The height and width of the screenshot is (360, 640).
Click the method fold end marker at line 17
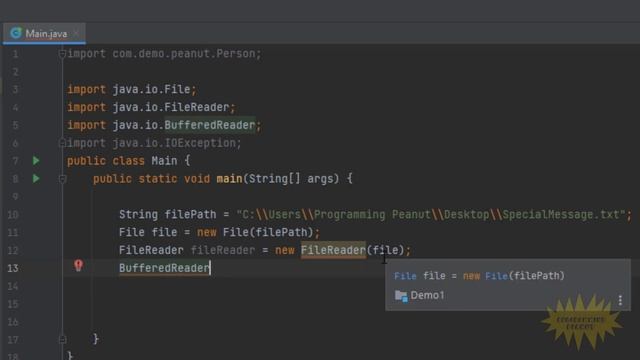click(x=62, y=339)
